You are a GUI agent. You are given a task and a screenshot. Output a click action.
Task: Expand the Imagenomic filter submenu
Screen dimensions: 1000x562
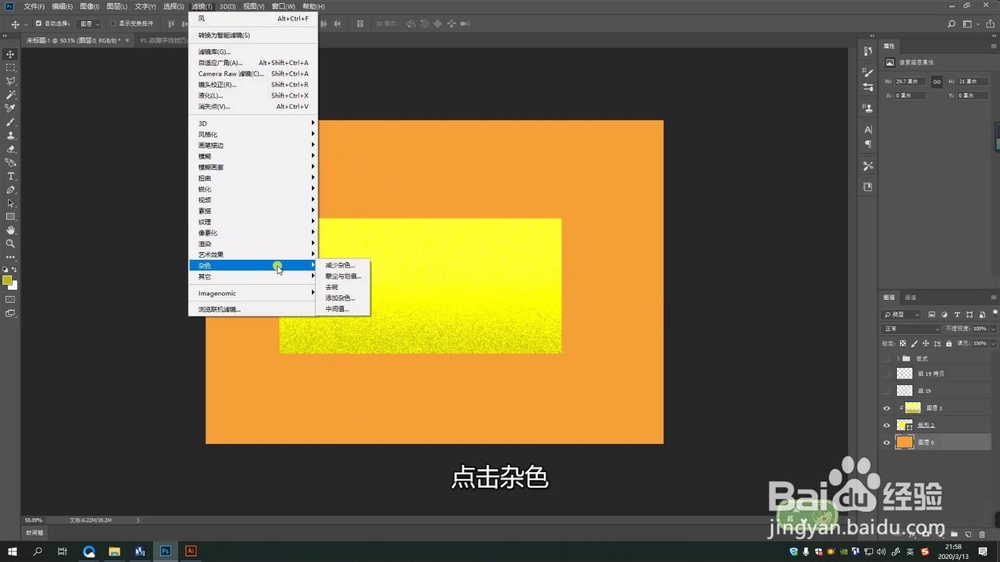tap(253, 293)
